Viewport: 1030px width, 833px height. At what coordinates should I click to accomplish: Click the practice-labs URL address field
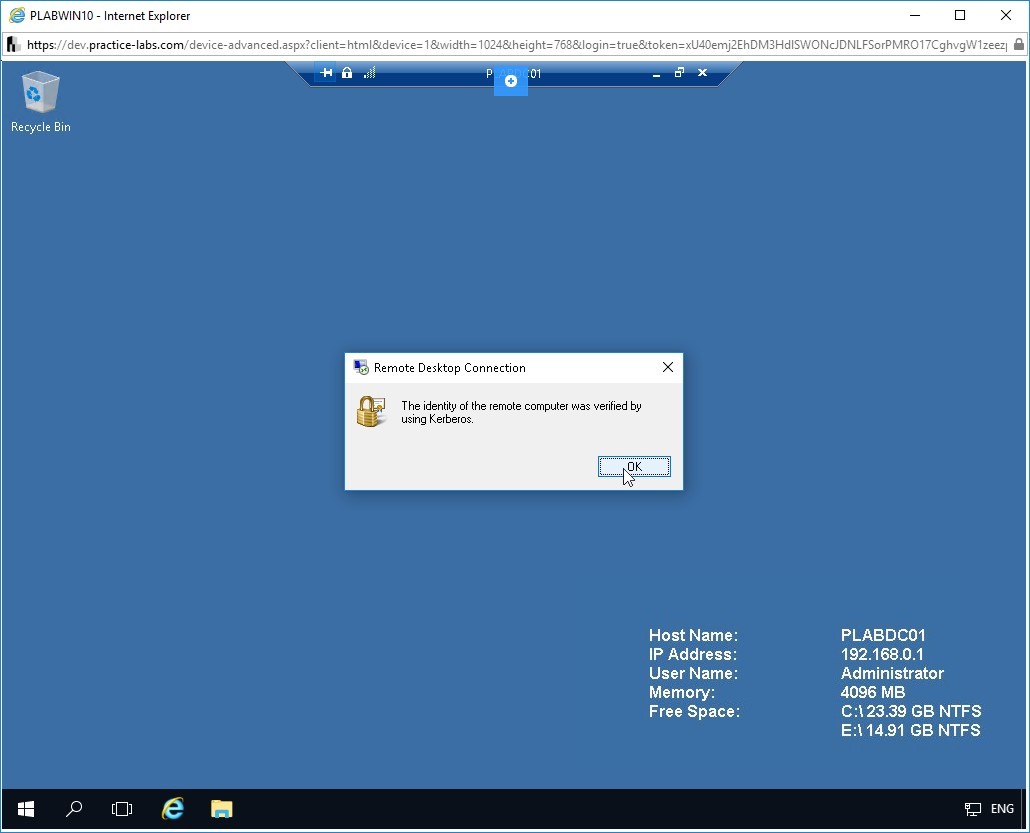[x=516, y=45]
